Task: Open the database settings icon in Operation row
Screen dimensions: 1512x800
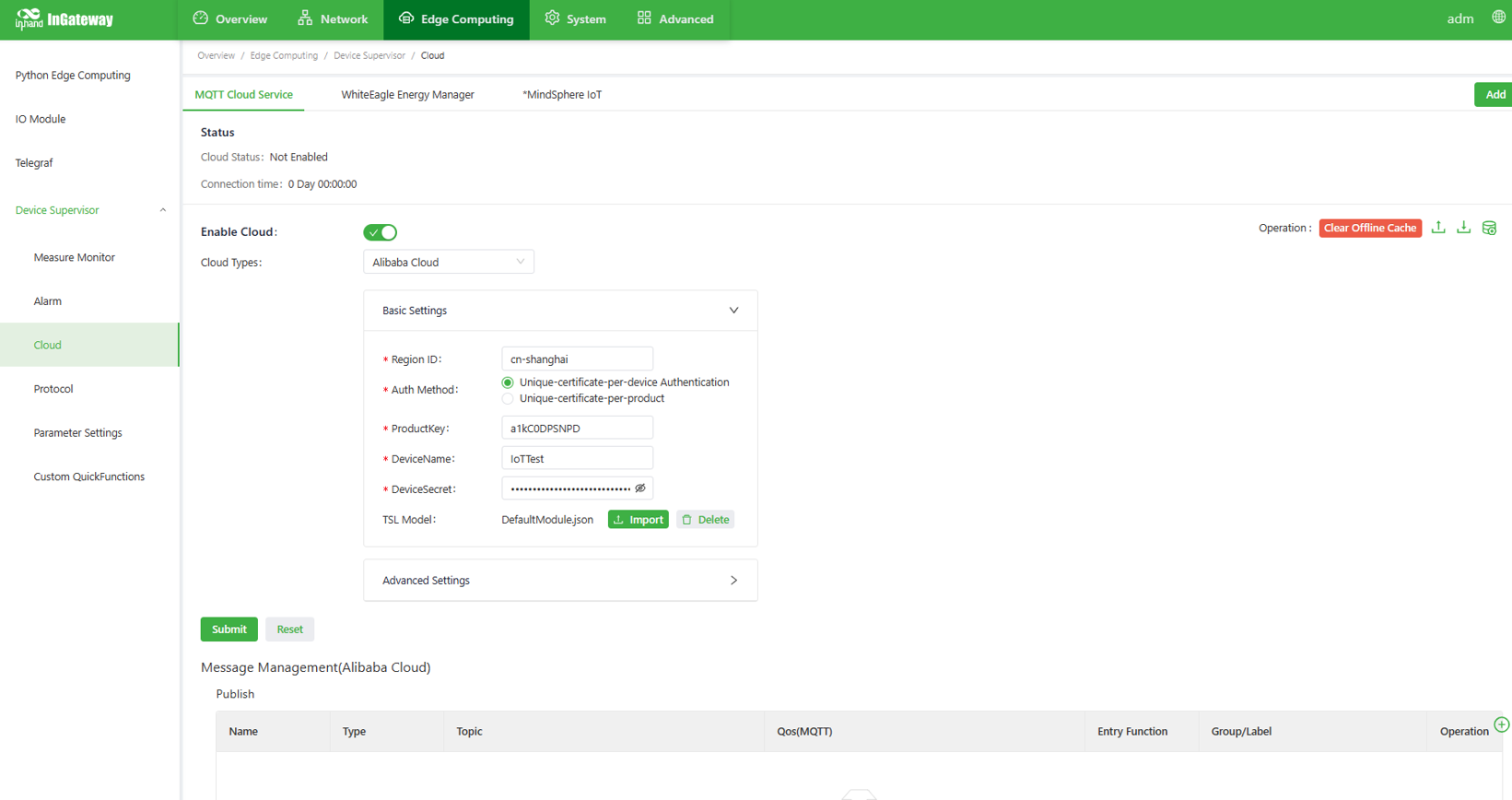Action: (1489, 228)
